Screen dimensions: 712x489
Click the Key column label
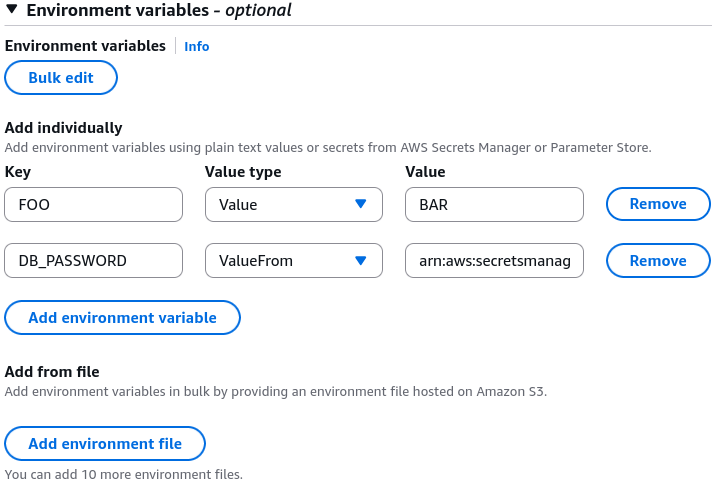pyautogui.click(x=18, y=172)
